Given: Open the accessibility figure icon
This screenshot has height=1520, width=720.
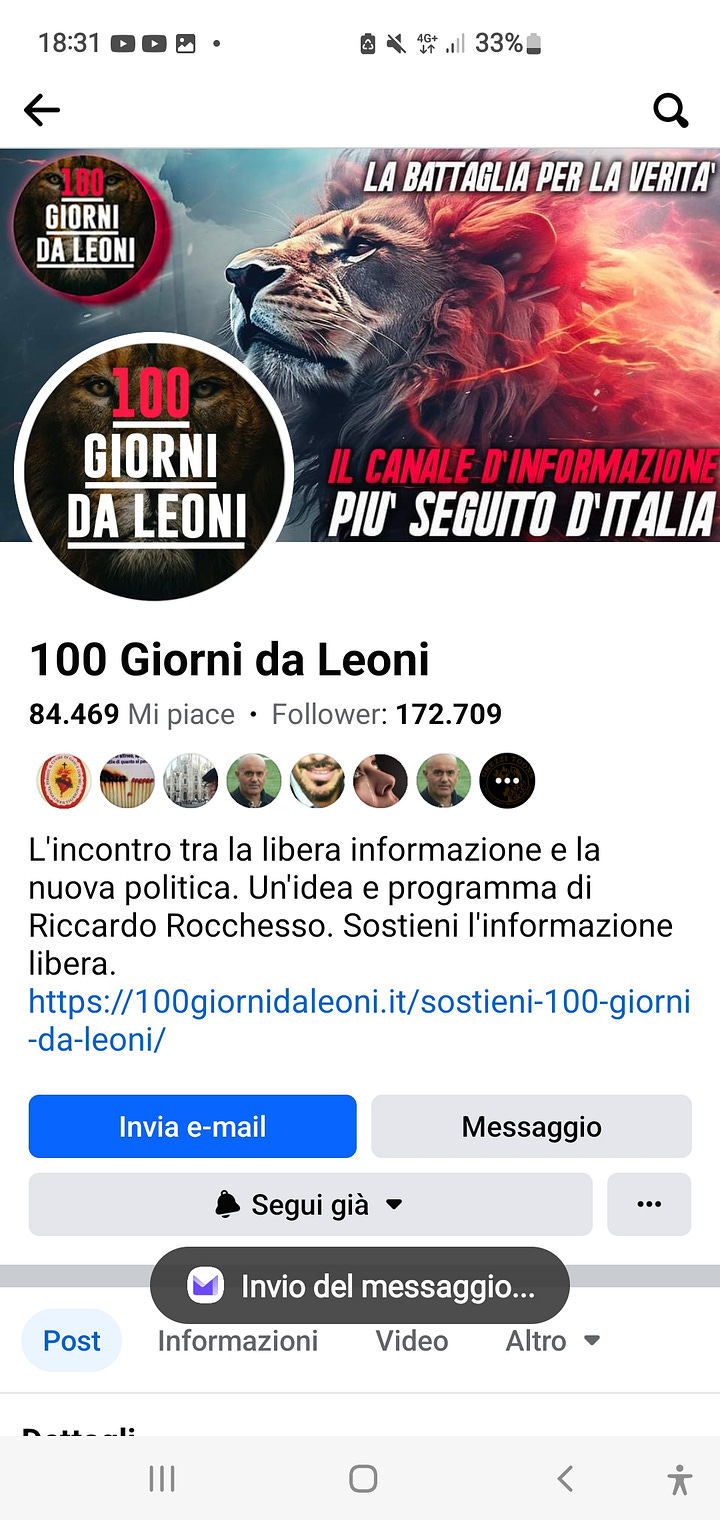Looking at the screenshot, I should (x=680, y=1478).
